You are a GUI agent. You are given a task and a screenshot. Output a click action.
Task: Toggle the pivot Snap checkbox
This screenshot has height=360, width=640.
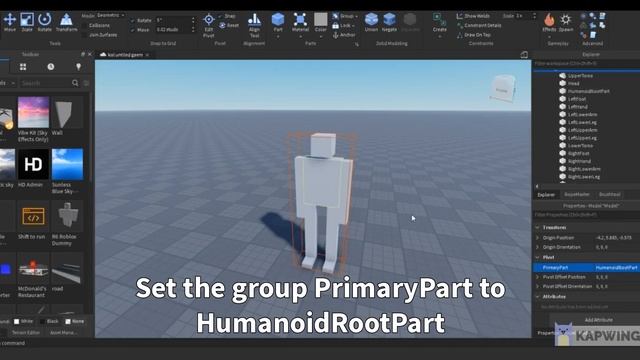point(220,16)
